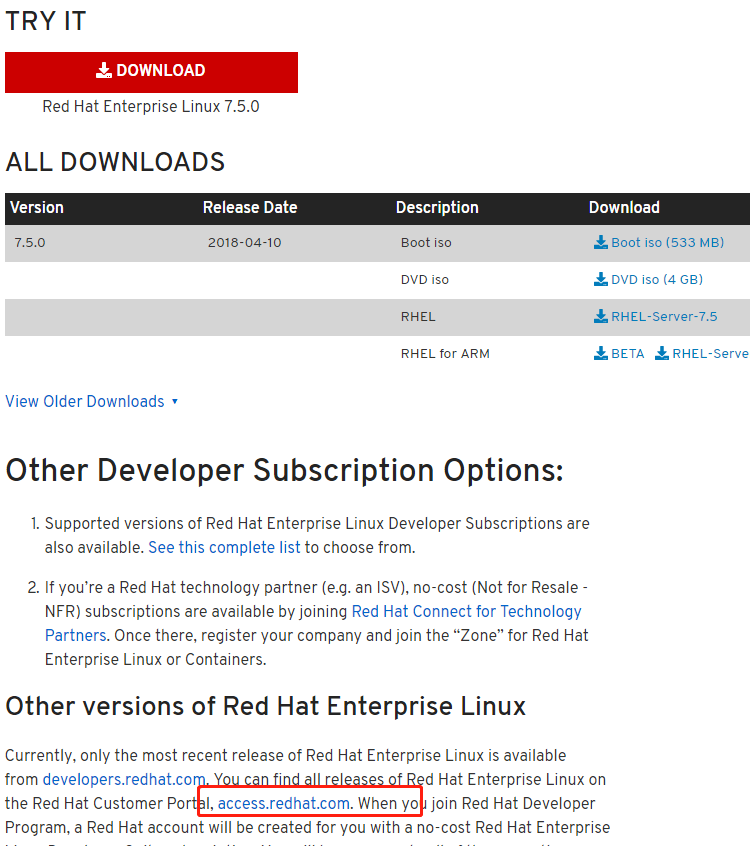The image size is (750, 846).
Task: Expand View Older Downloads
Action: tap(85, 401)
